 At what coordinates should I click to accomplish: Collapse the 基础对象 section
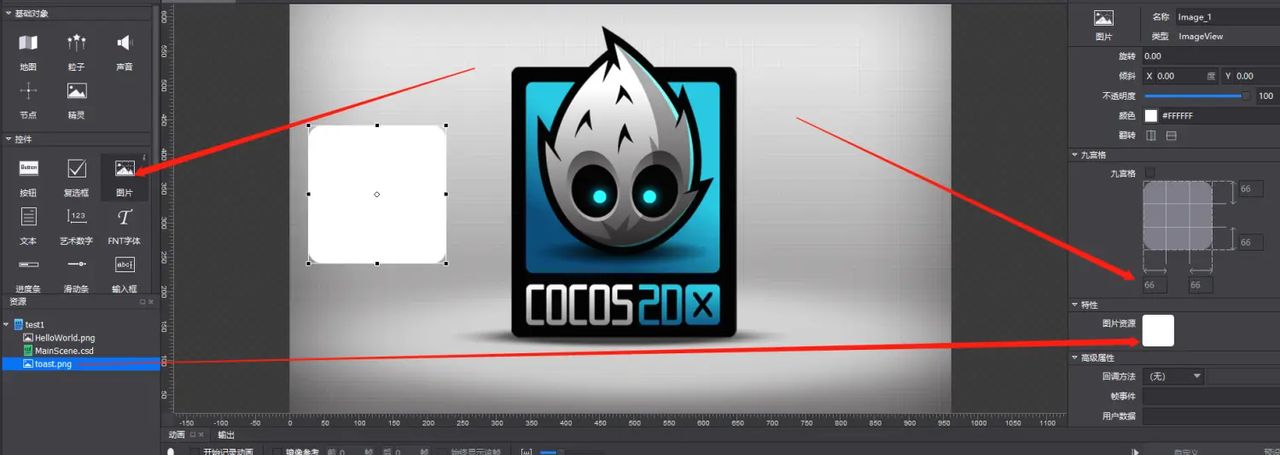tap(8, 13)
